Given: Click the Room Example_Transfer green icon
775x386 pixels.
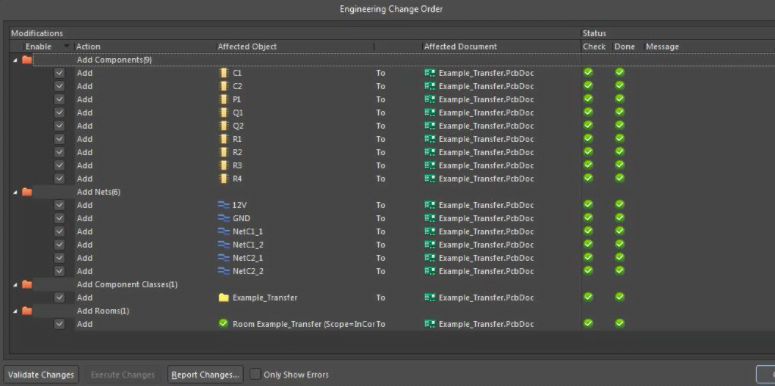Looking at the screenshot, I should pos(223,324).
